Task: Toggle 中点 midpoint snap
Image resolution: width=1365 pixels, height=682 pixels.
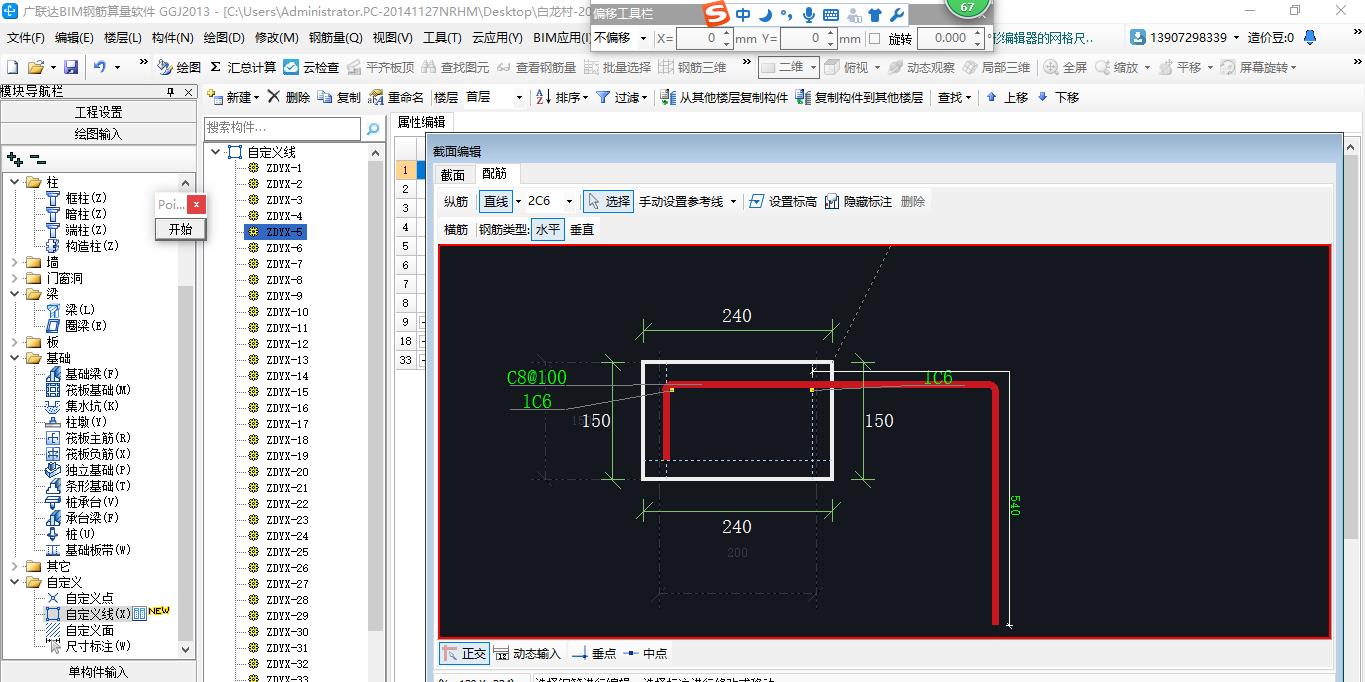Action: [645, 653]
